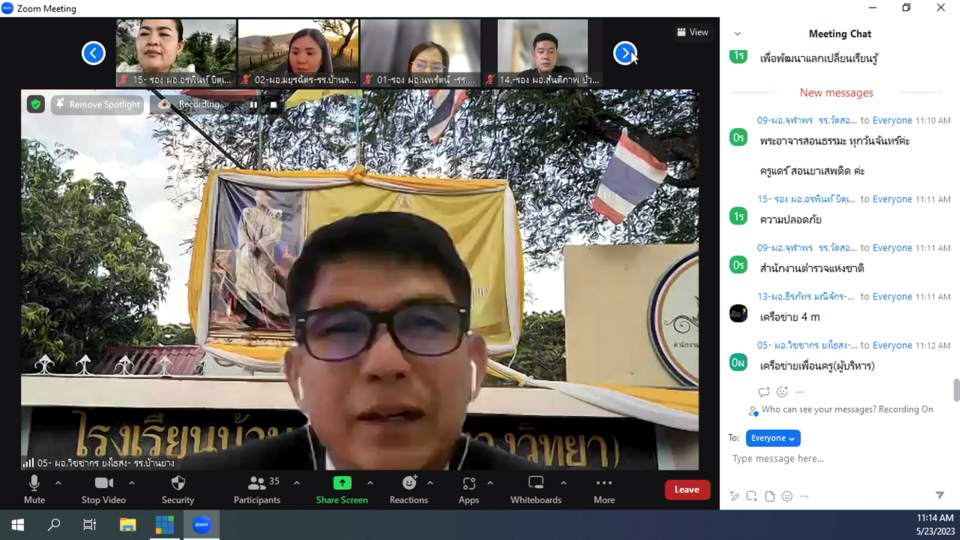Click sender name 05- in chat
The image size is (960, 540).
(x=807, y=345)
